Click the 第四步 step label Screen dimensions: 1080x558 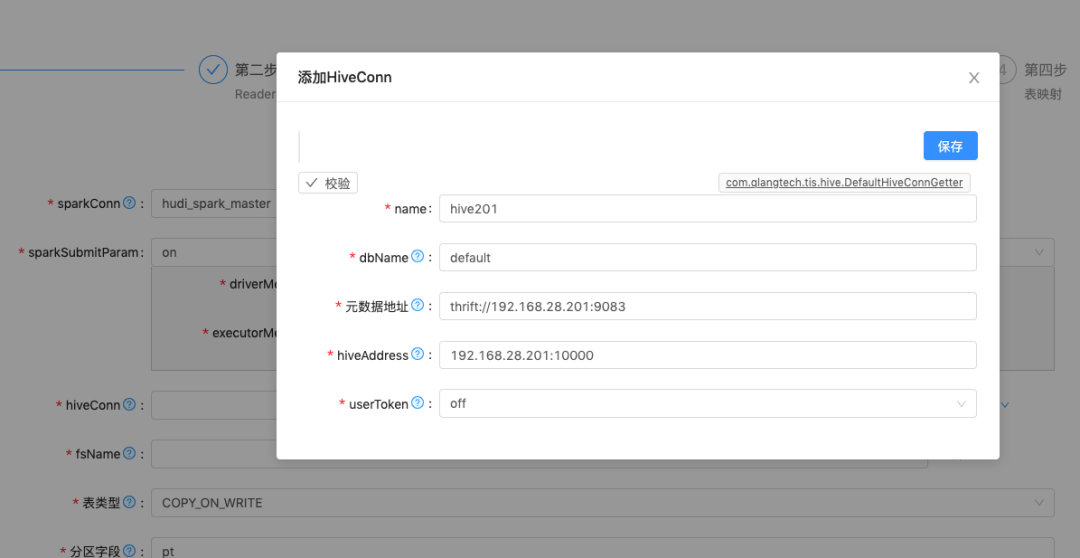point(1046,70)
